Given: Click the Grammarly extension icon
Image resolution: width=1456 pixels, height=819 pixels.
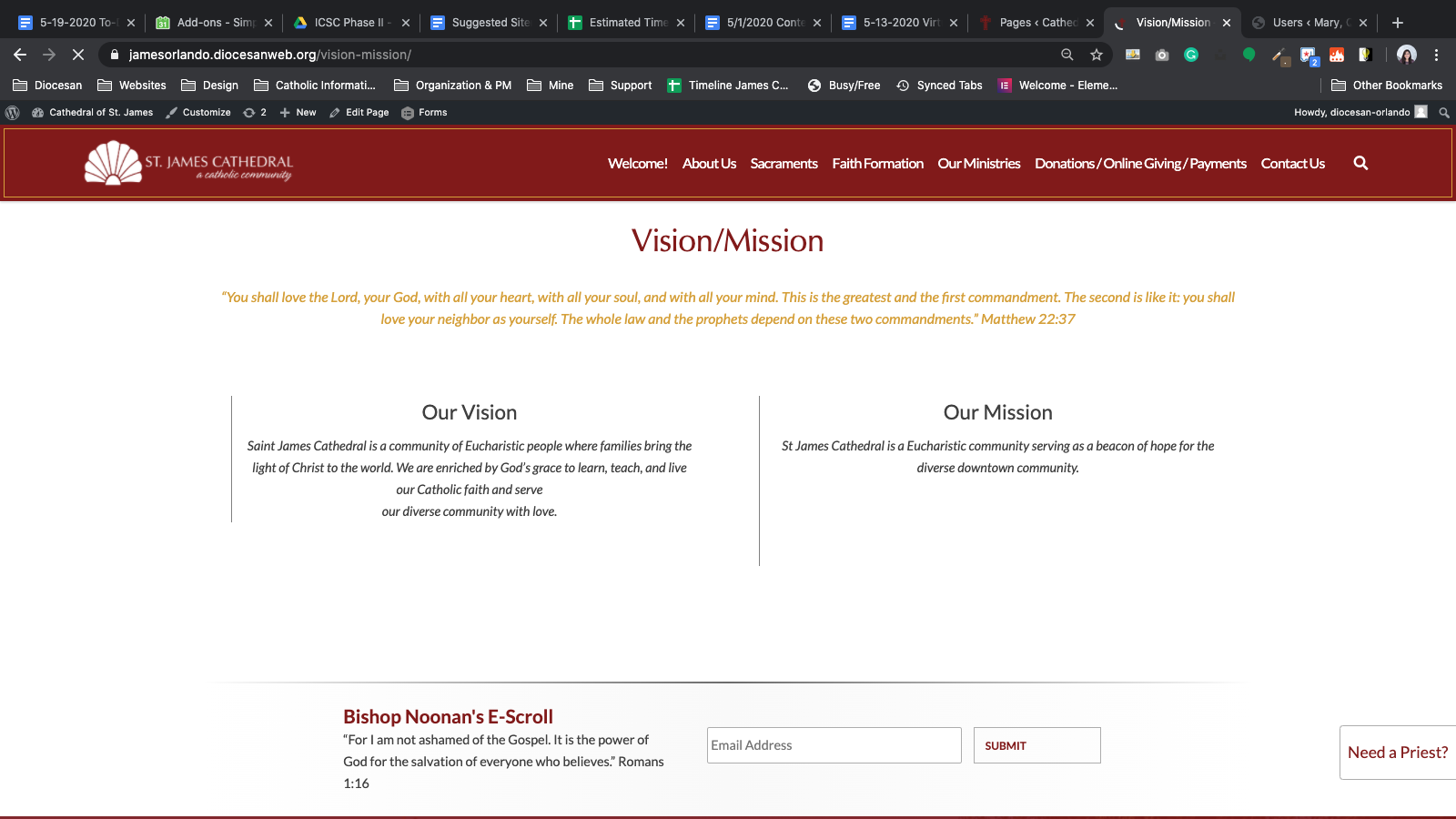Looking at the screenshot, I should click(1191, 55).
